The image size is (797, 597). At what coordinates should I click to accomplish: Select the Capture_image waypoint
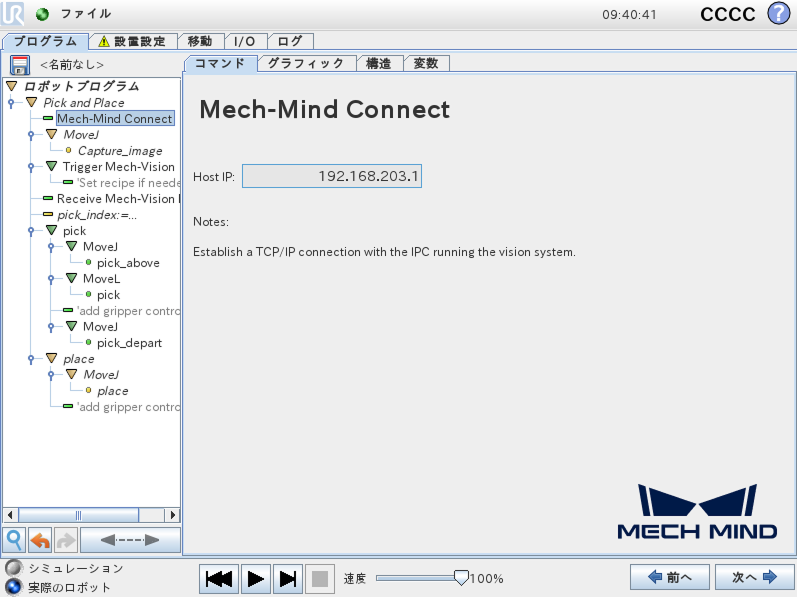click(x=120, y=150)
